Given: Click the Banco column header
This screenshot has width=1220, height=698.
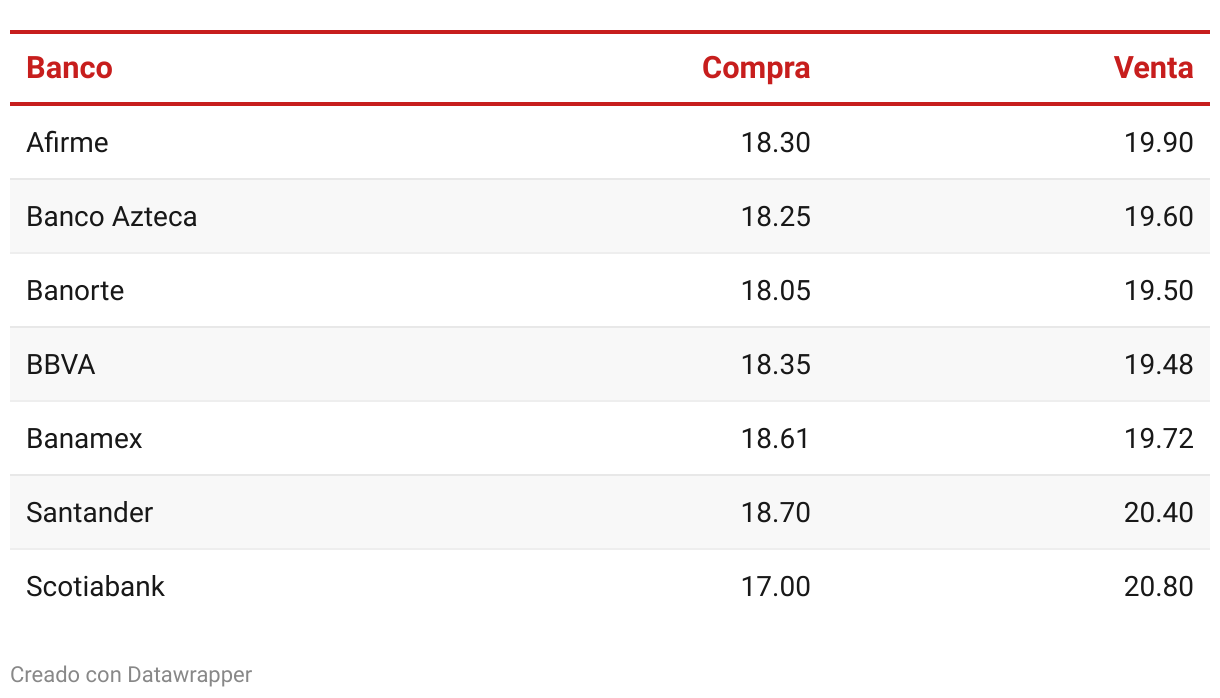Looking at the screenshot, I should click(x=69, y=68).
